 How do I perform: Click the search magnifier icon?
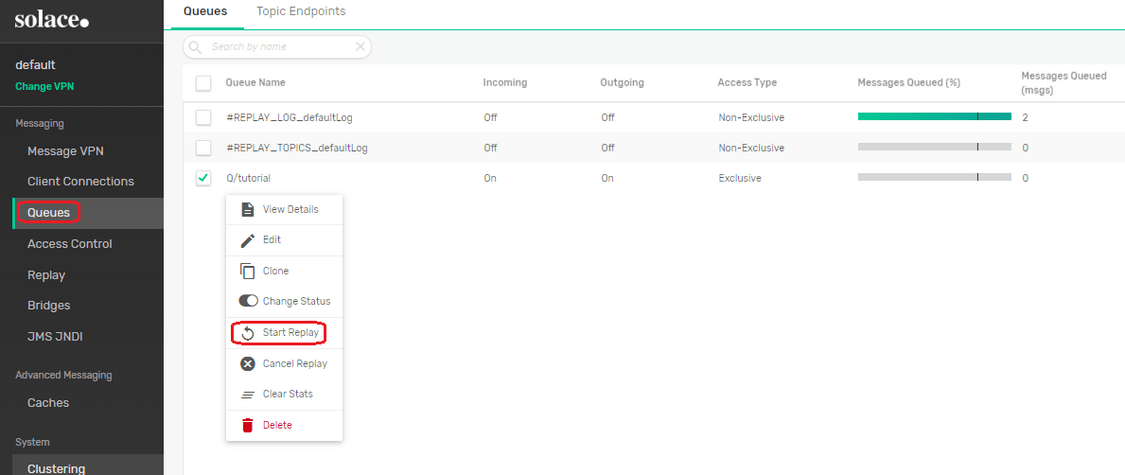coord(195,47)
